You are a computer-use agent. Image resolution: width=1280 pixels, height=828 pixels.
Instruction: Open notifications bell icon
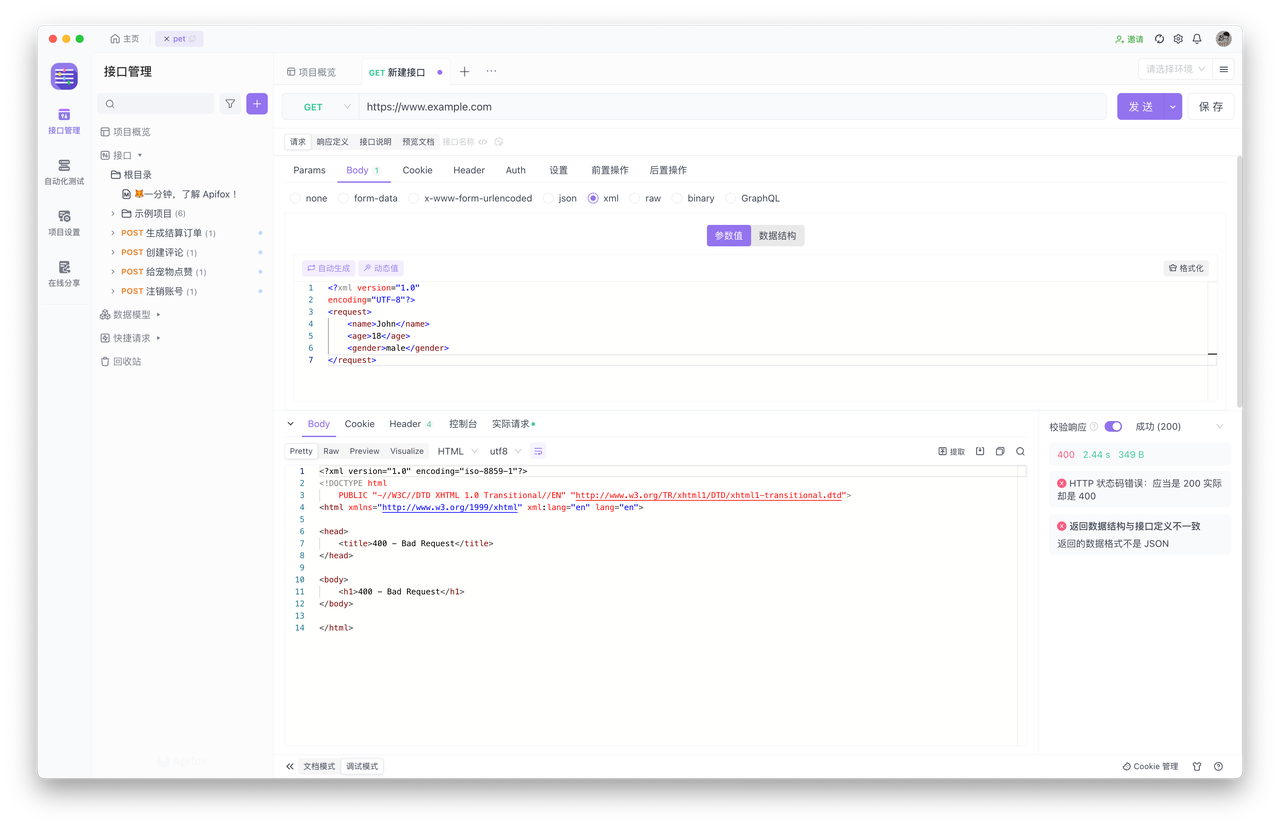tap(1197, 39)
